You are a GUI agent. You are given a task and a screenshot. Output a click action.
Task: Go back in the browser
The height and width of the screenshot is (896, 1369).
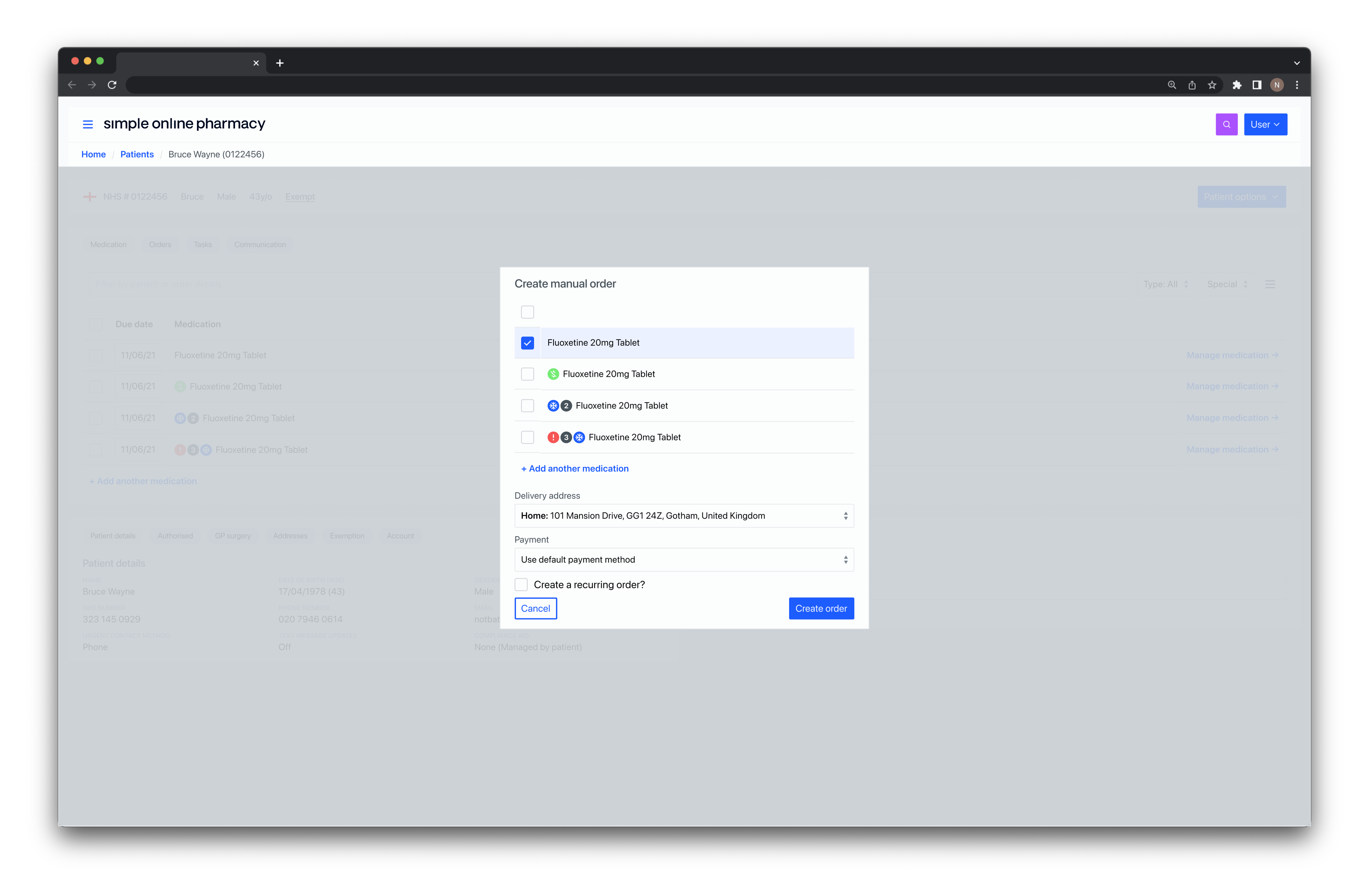click(72, 85)
